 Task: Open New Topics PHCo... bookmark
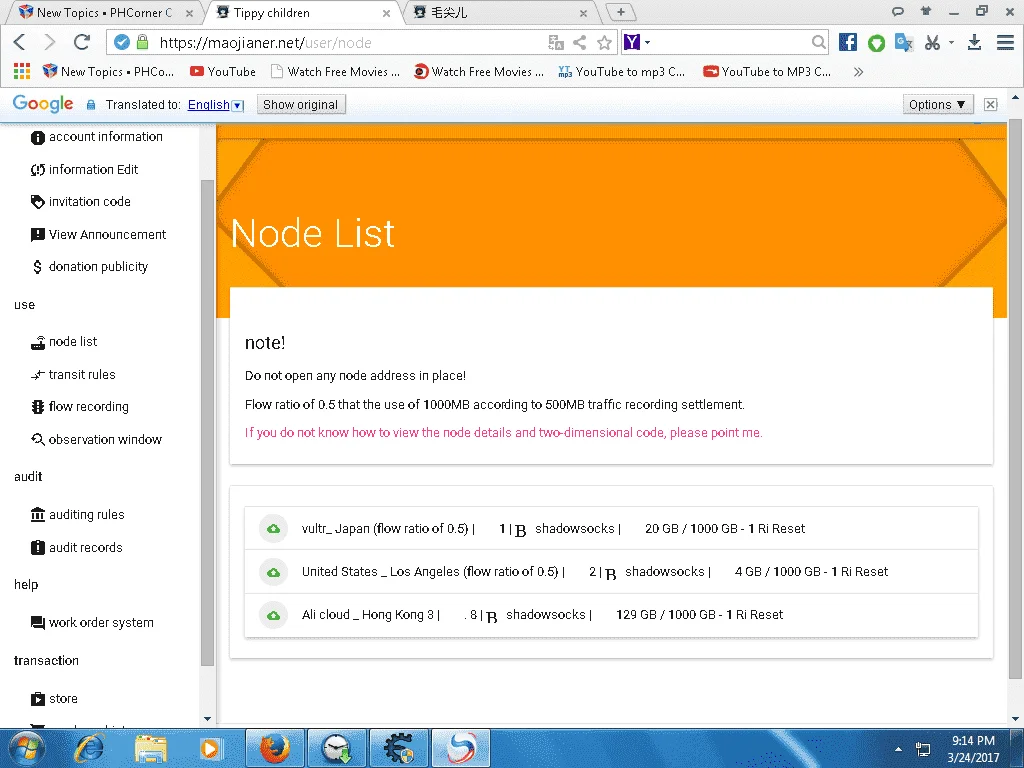pyautogui.click(x=108, y=71)
